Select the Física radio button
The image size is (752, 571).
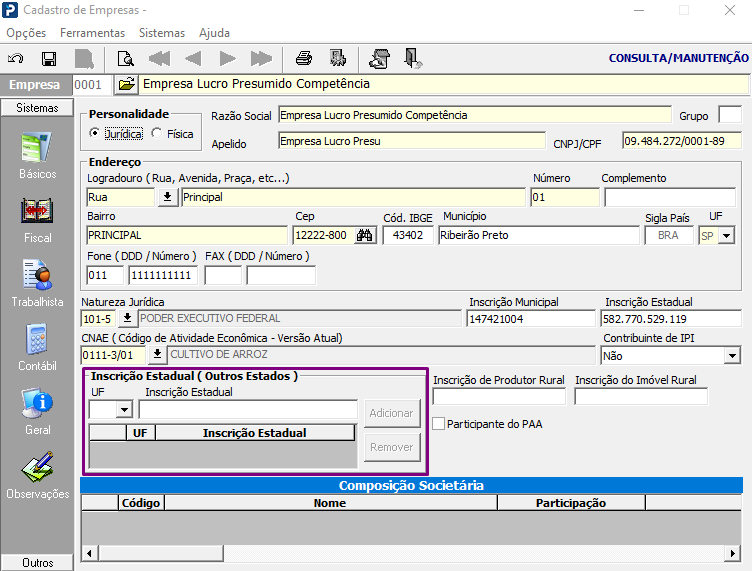tap(156, 133)
